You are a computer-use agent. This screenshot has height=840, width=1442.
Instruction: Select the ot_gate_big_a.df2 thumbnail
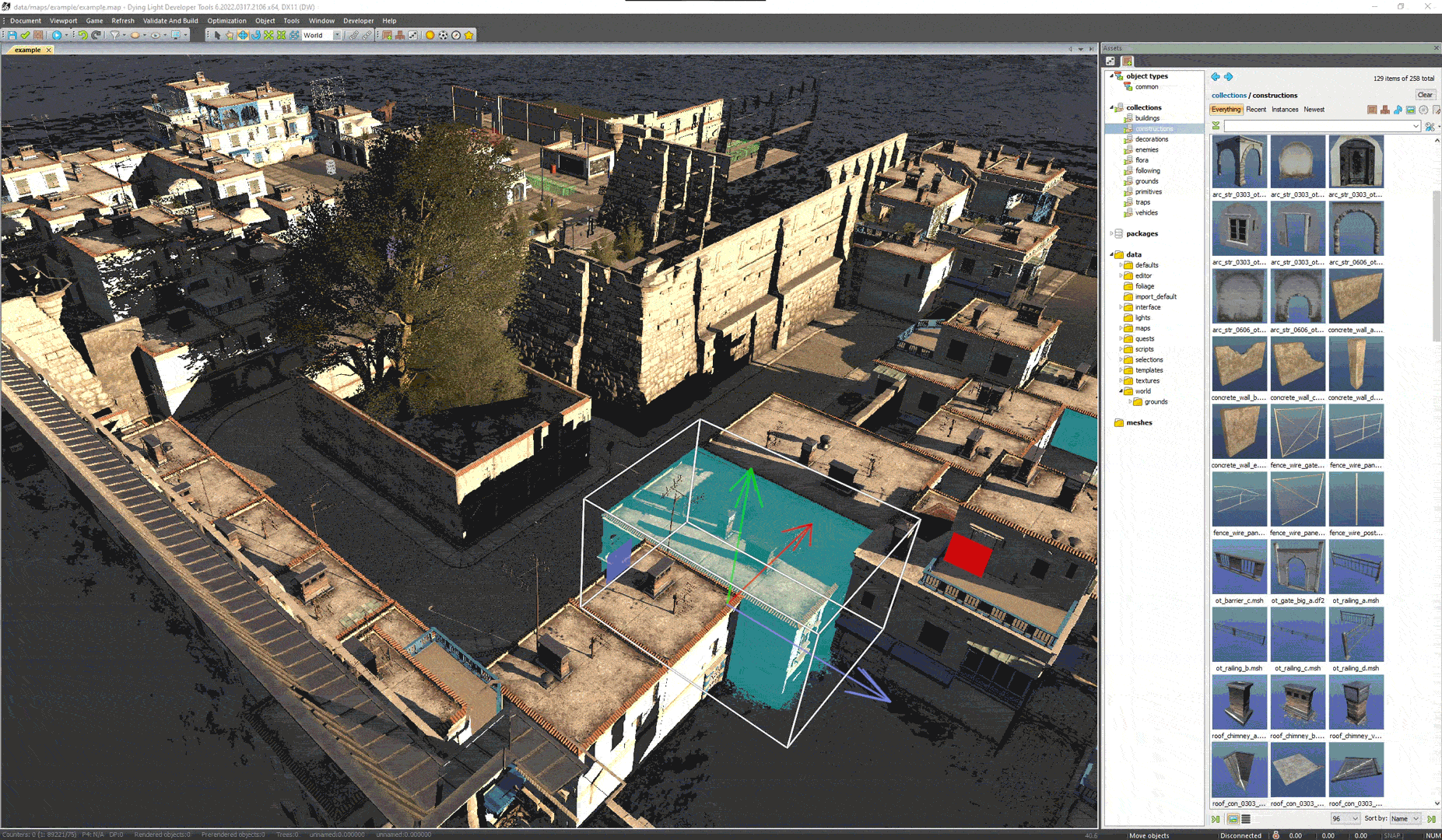(x=1297, y=566)
